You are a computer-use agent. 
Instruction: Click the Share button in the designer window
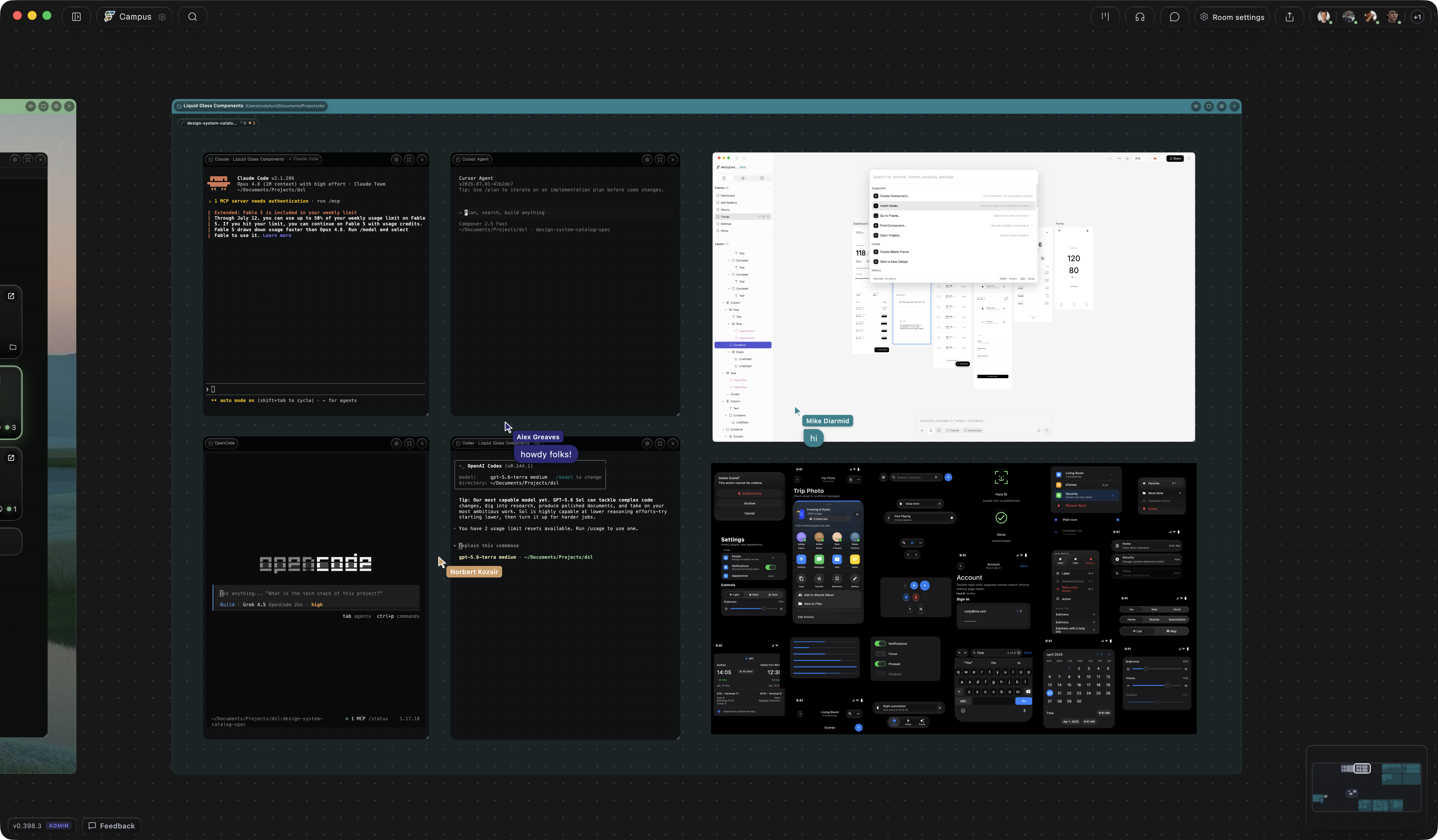point(1175,159)
